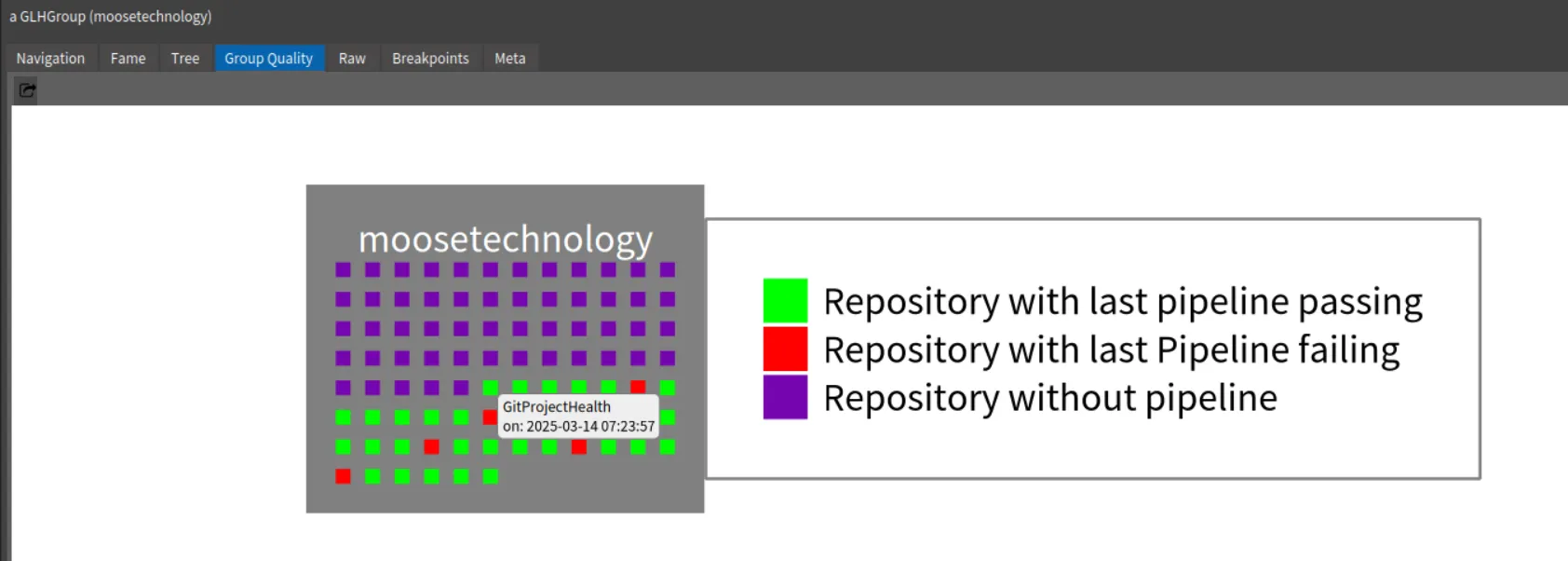Select the last green square in the bottom row
The height and width of the screenshot is (561, 1568).
point(490,476)
